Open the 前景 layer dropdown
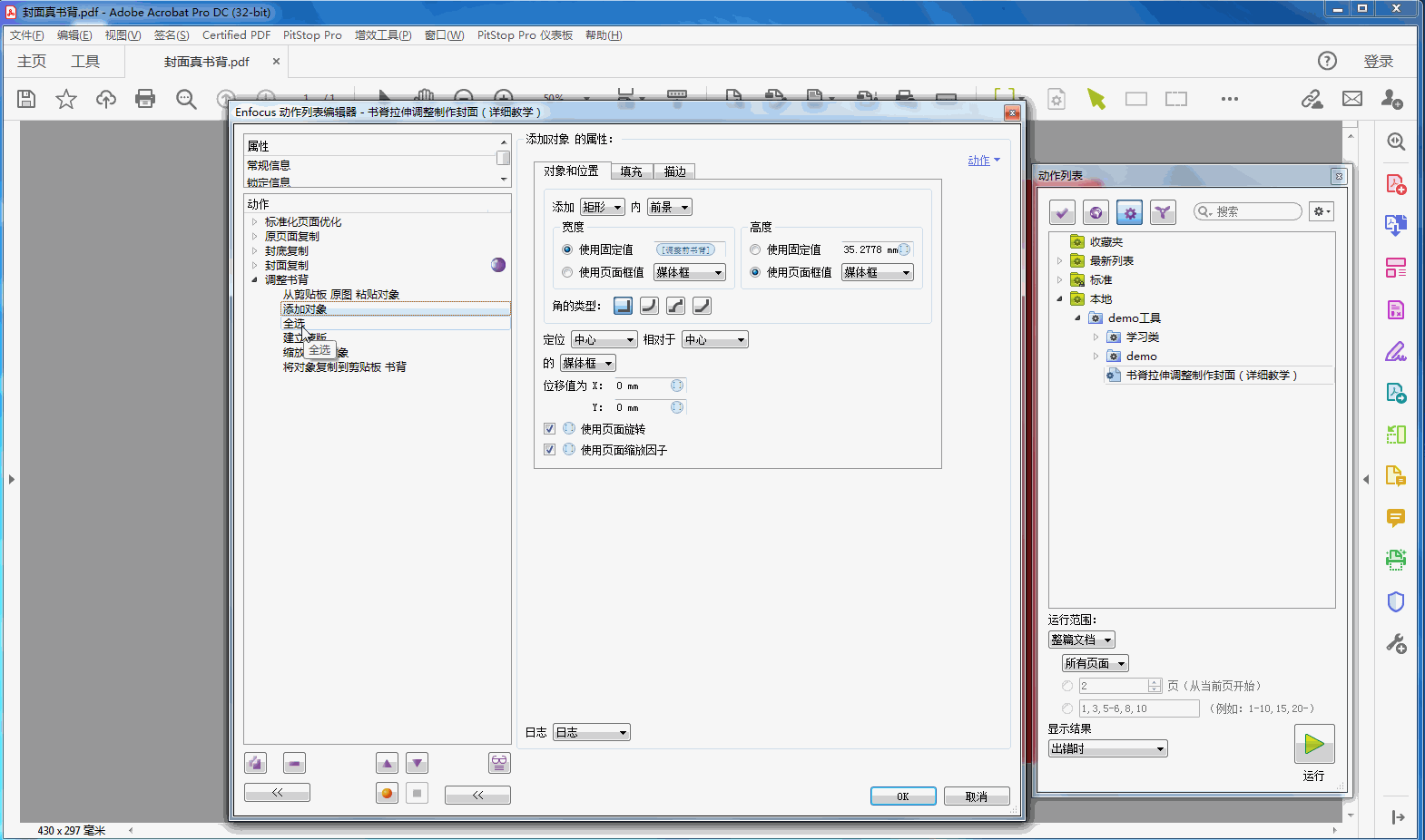1425x840 pixels. pyautogui.click(x=670, y=207)
